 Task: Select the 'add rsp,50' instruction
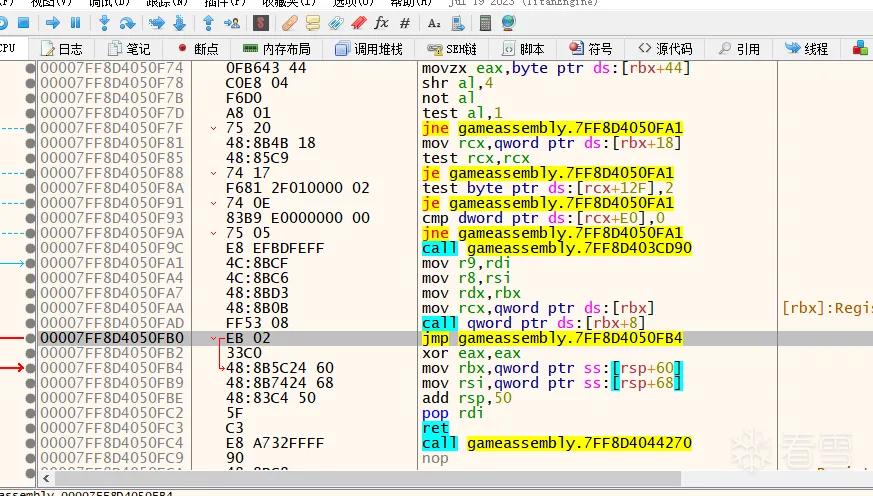point(467,399)
